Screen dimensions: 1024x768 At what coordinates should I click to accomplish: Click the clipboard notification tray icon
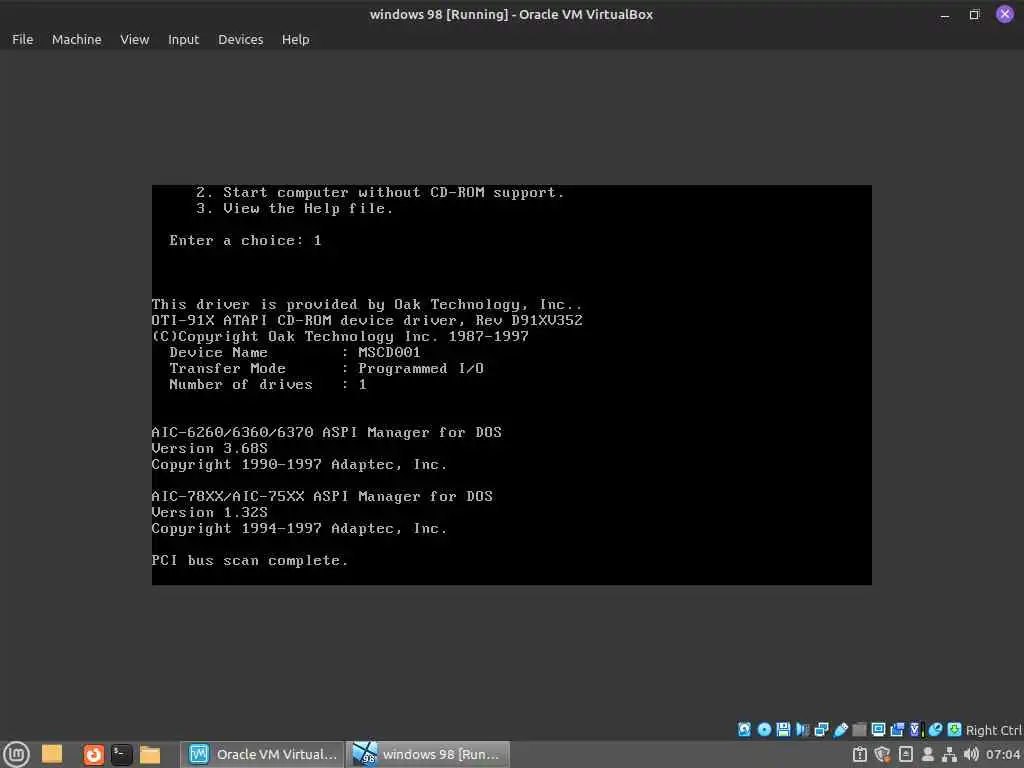860,754
